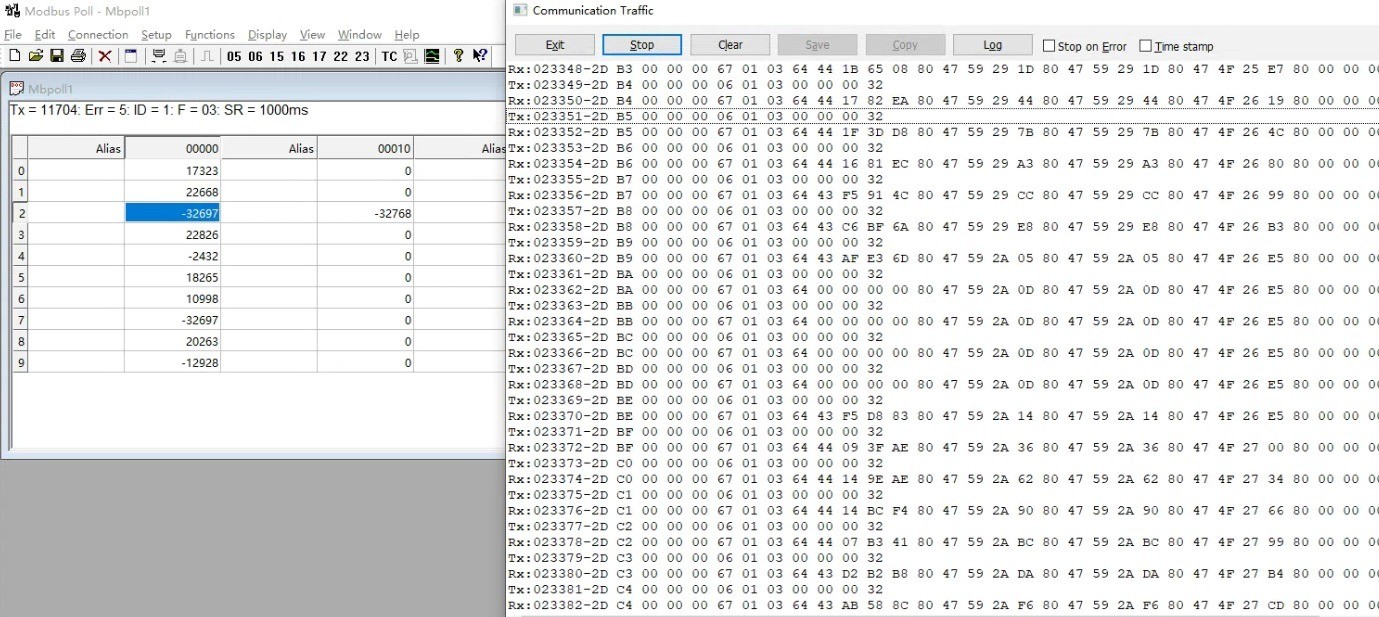Image resolution: width=1379 pixels, height=617 pixels.
Task: Click the TC test center toolbar button
Action: tap(389, 56)
